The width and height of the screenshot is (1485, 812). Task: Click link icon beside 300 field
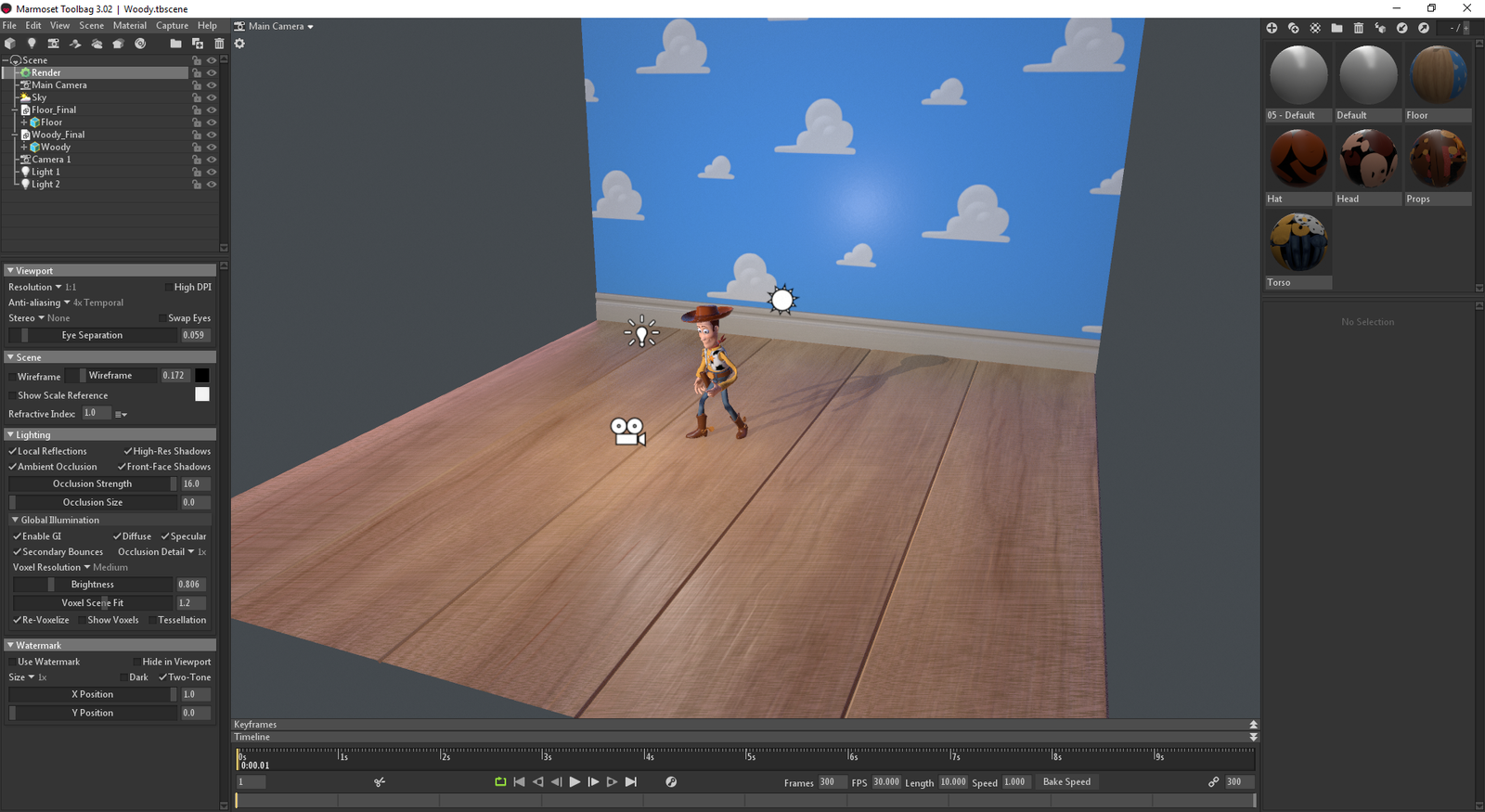(1213, 782)
